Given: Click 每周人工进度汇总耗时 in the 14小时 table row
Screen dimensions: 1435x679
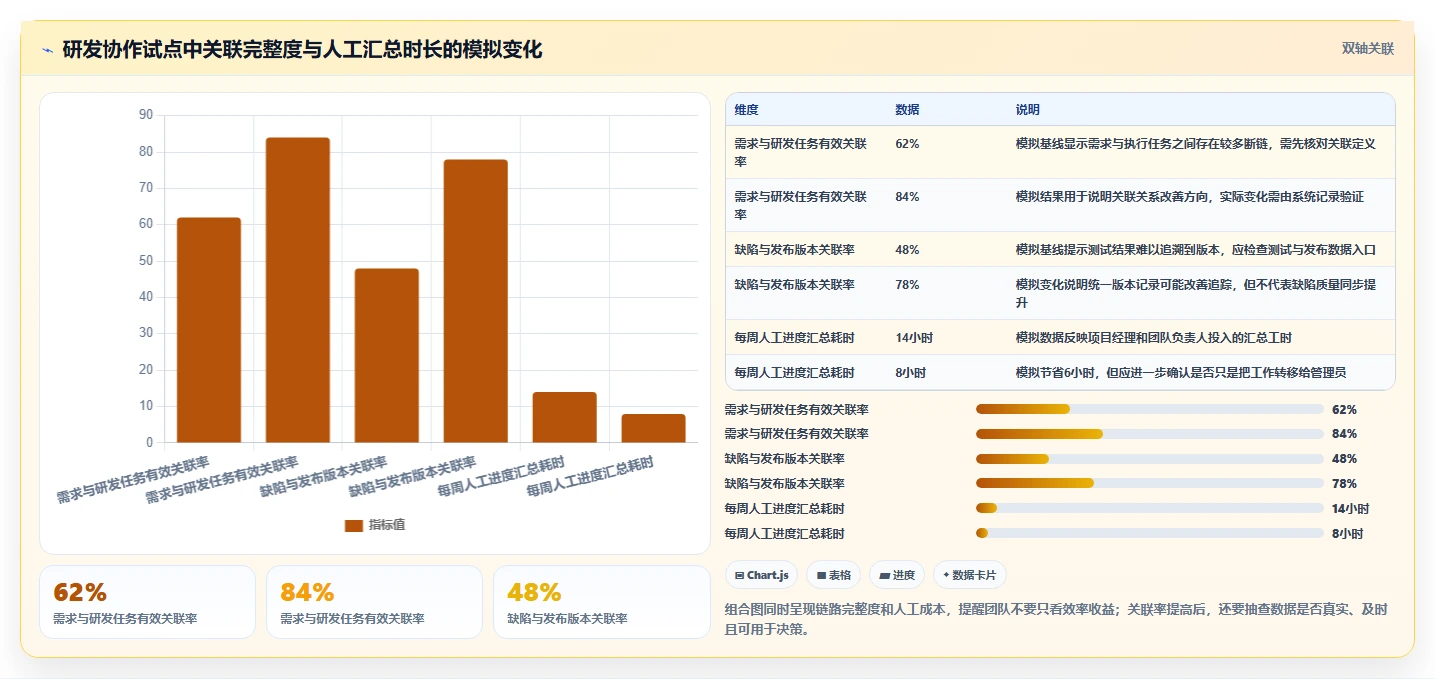Looking at the screenshot, I should pos(794,338).
